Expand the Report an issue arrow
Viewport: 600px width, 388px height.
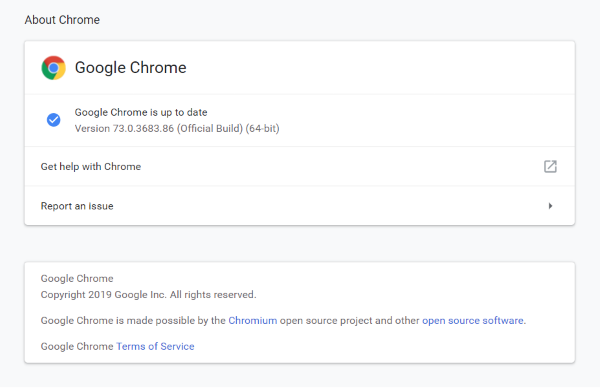(x=550, y=206)
